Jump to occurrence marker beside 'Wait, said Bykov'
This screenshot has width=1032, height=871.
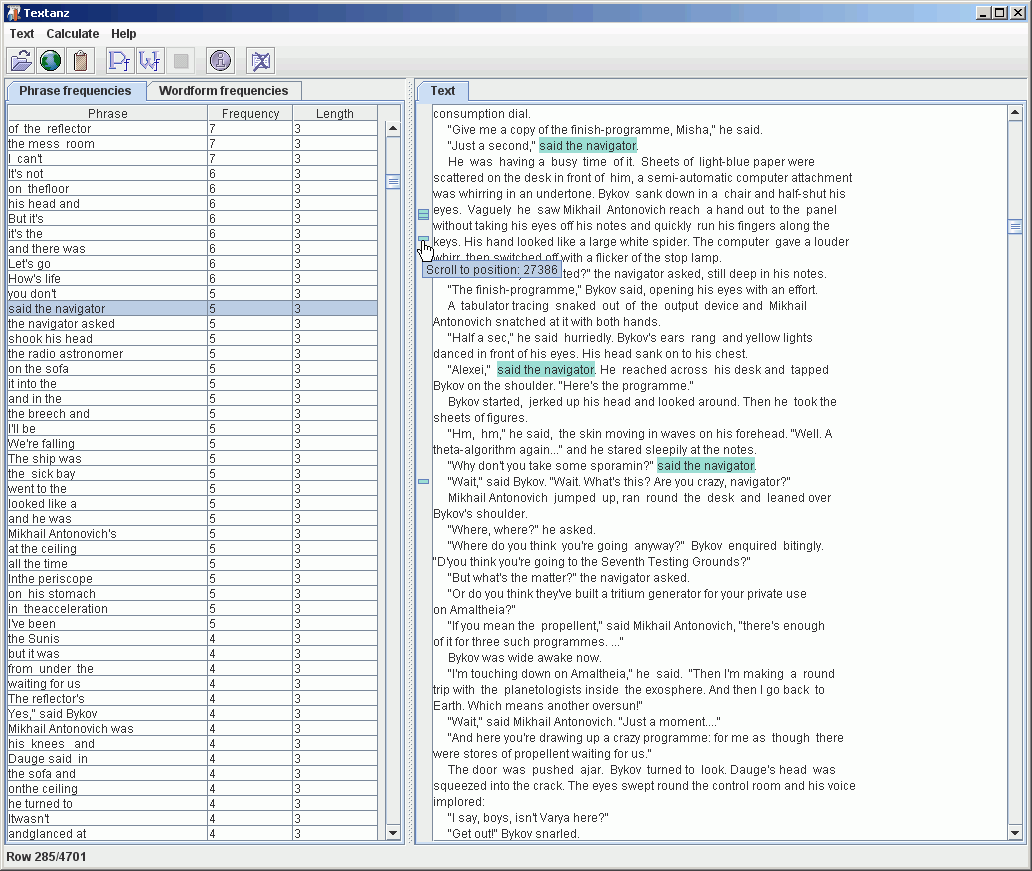coord(423,481)
